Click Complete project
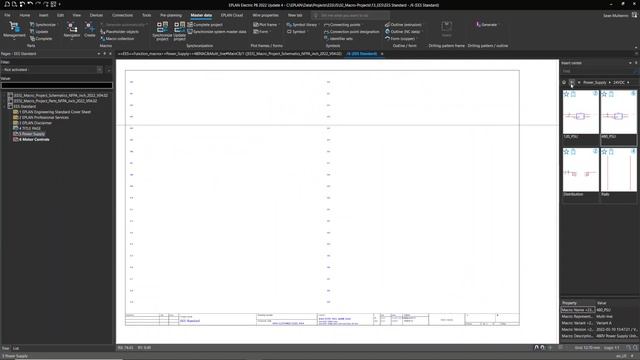 205,24
